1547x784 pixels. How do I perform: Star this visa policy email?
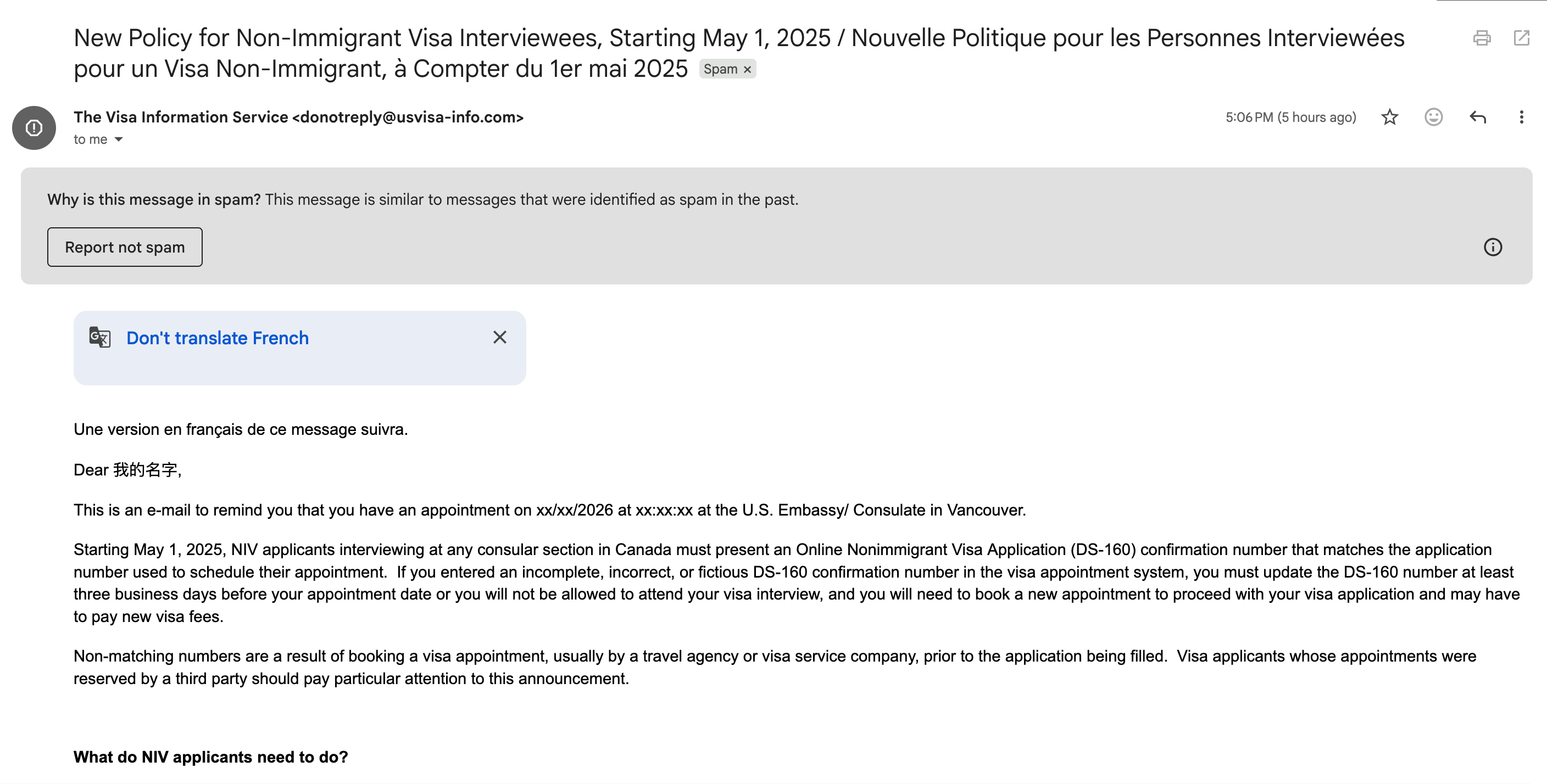(x=1390, y=117)
